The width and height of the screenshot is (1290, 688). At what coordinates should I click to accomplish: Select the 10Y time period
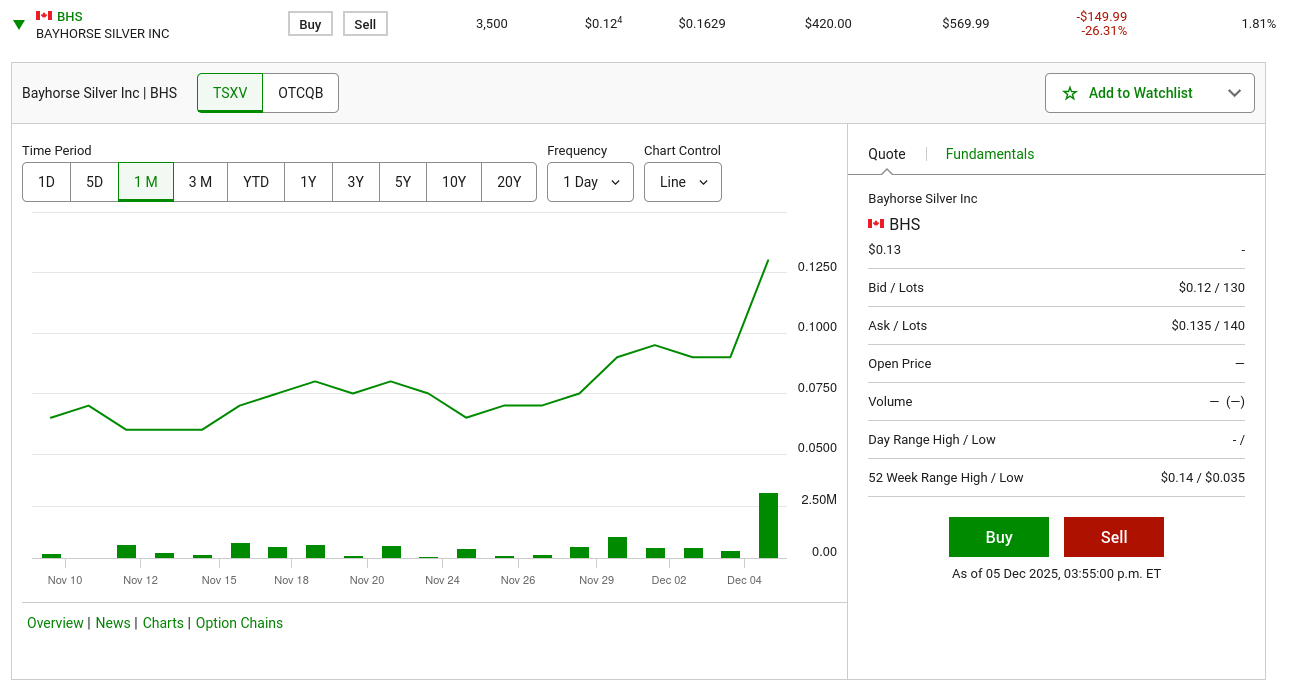tap(454, 182)
